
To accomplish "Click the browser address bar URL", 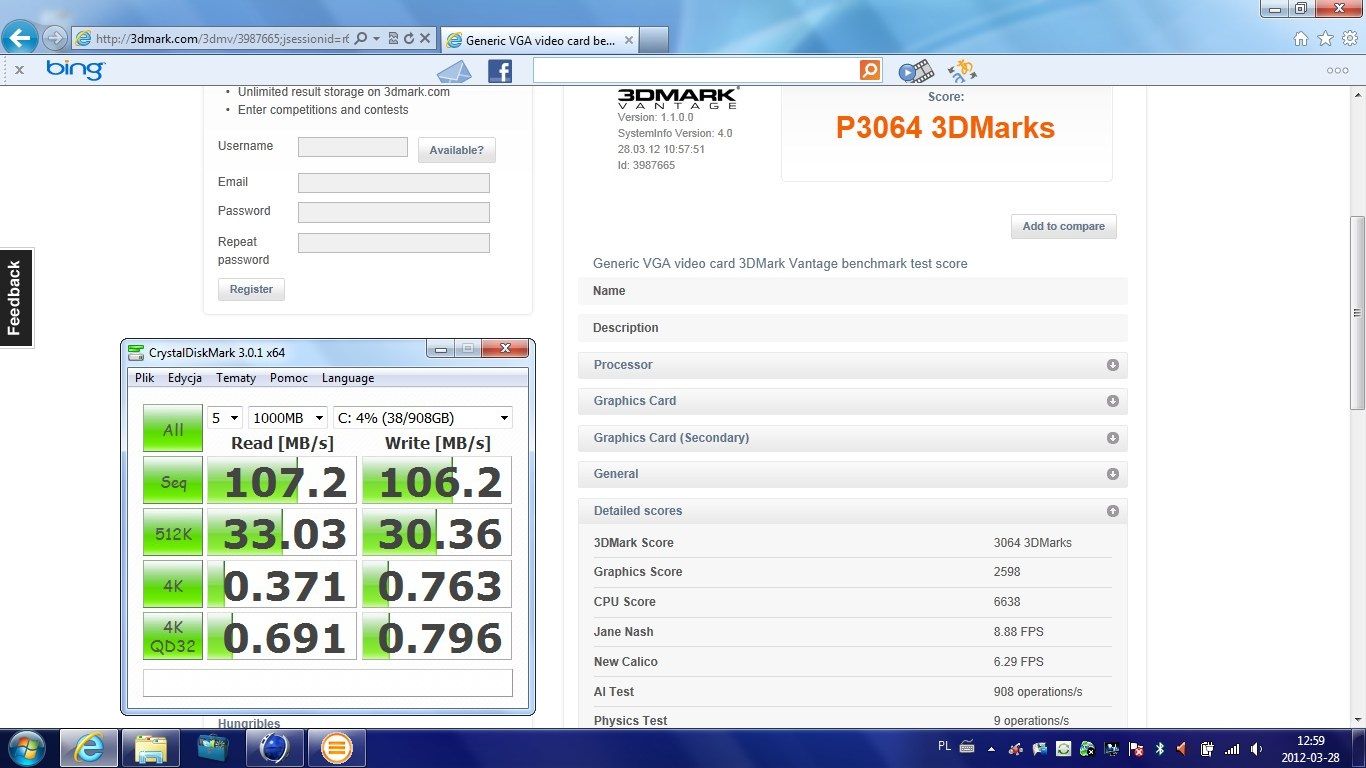I will coord(222,39).
